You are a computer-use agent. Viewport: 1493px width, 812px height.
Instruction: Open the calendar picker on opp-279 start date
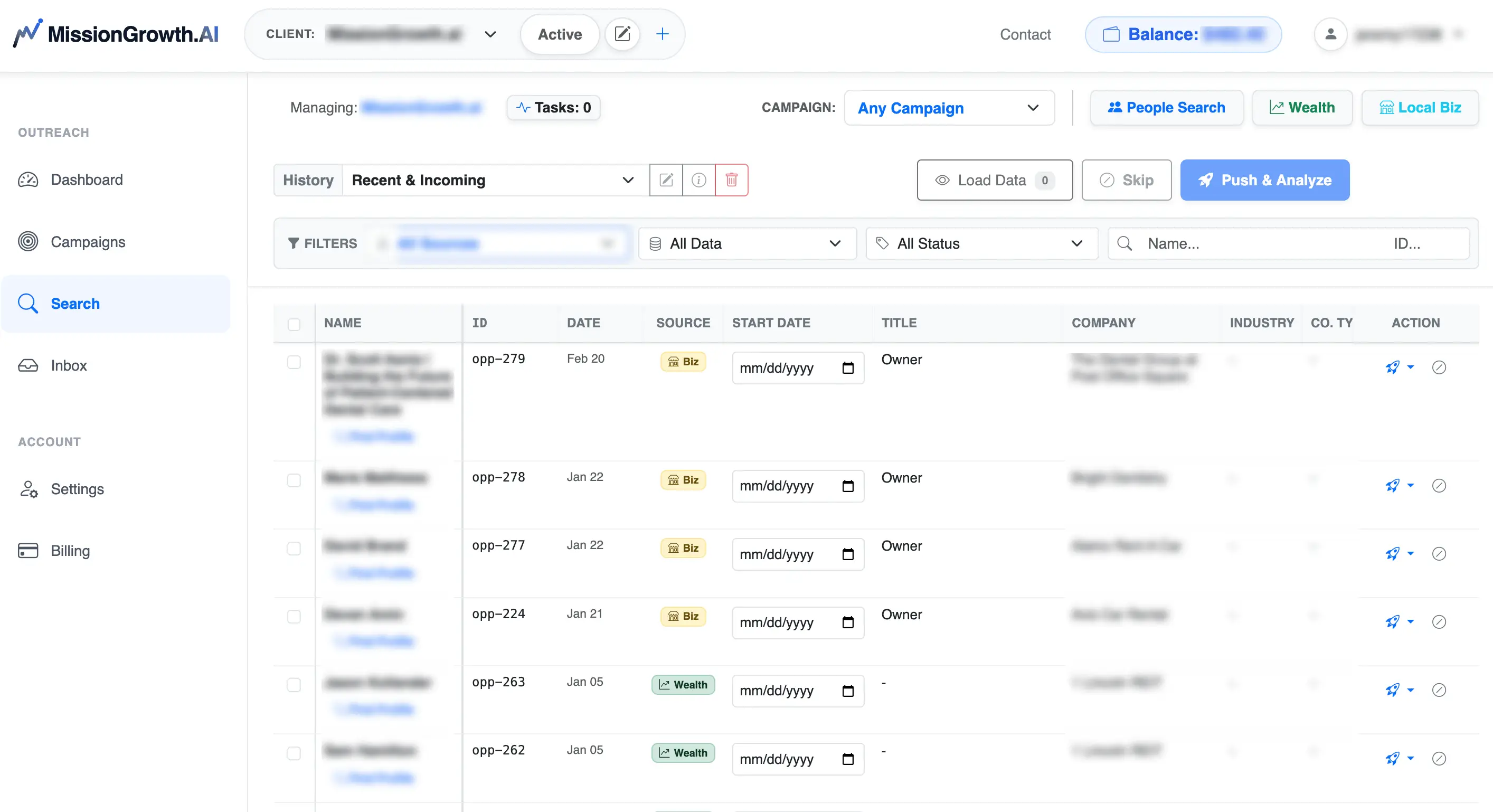pos(848,368)
